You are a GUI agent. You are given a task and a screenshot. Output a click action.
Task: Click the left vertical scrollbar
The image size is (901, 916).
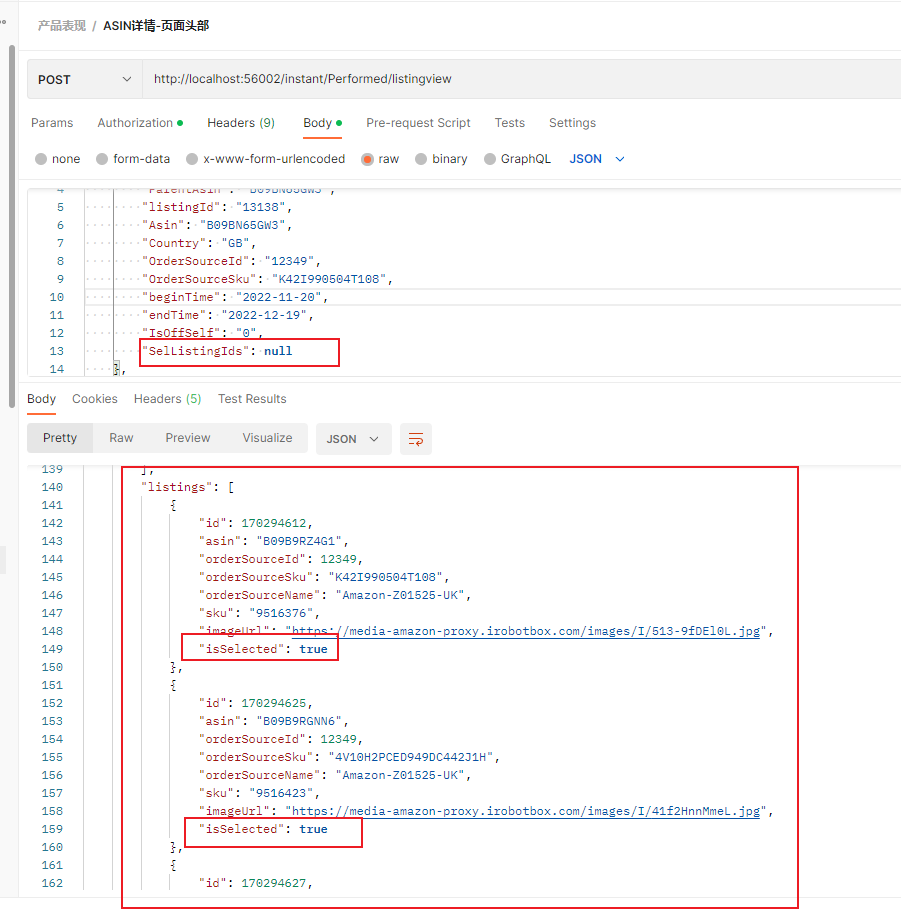12,227
